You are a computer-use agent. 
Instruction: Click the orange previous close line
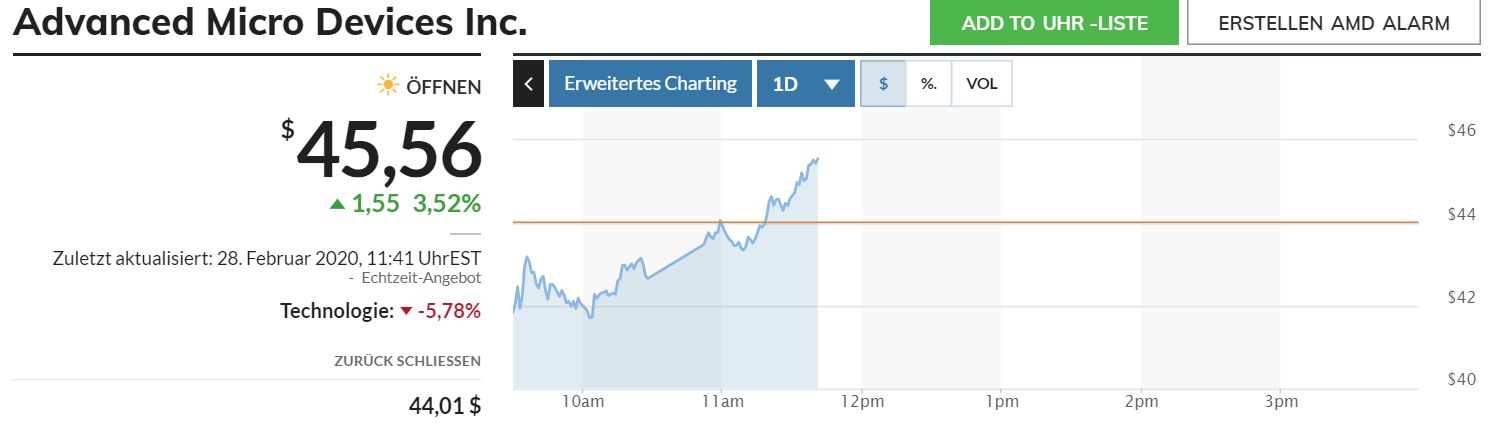click(x=1100, y=222)
